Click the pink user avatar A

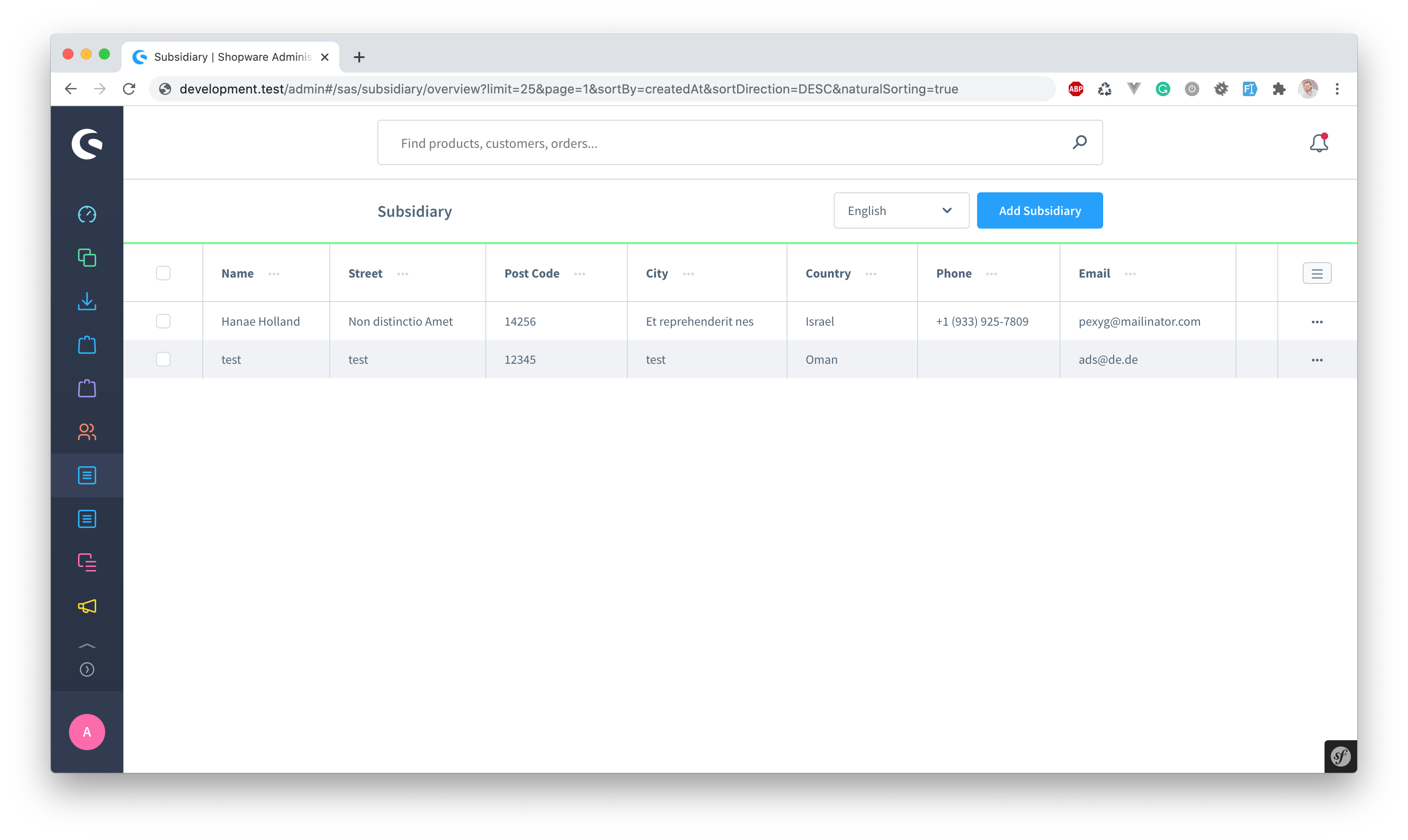87,732
